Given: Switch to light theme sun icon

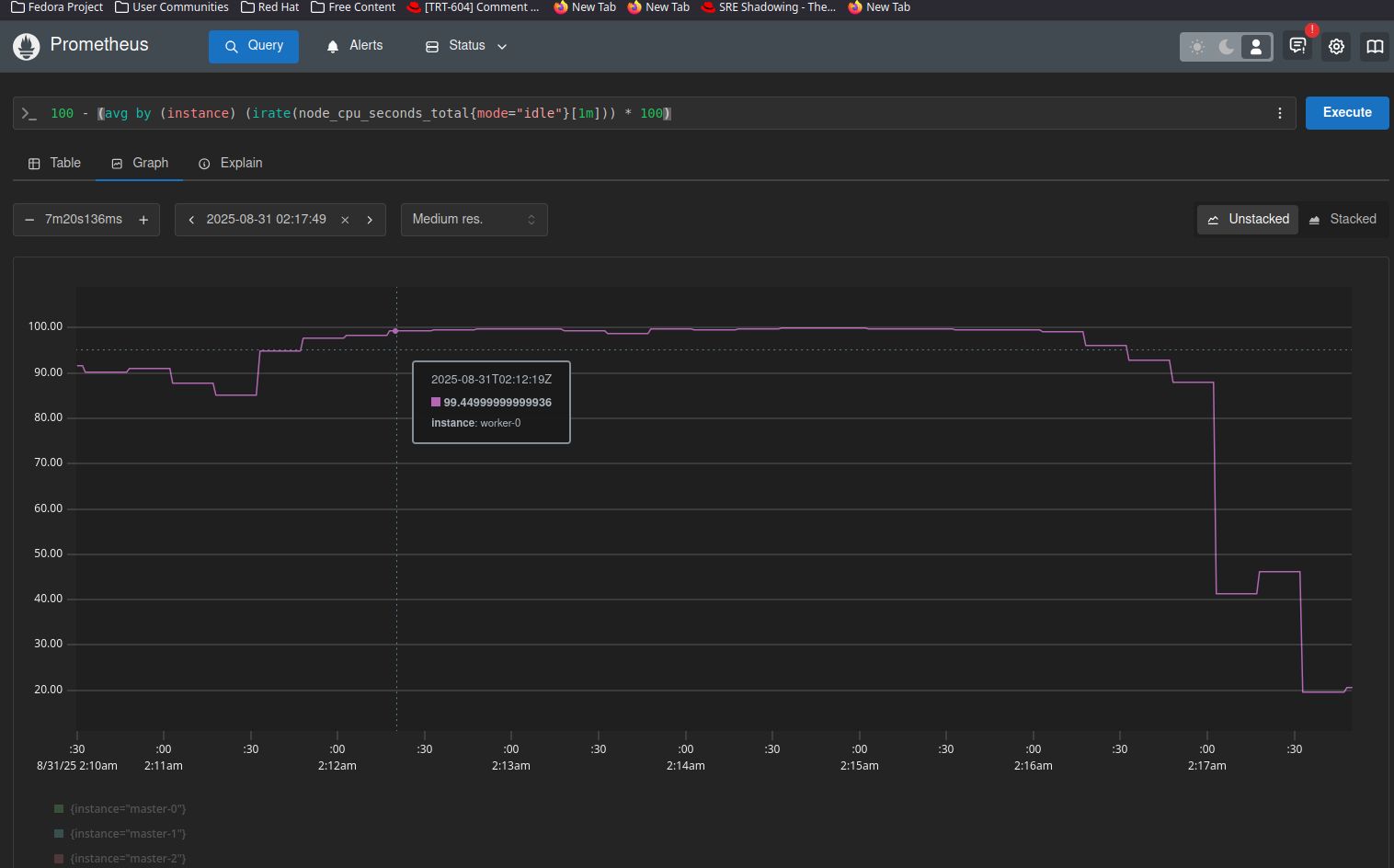Looking at the screenshot, I should 1196,47.
